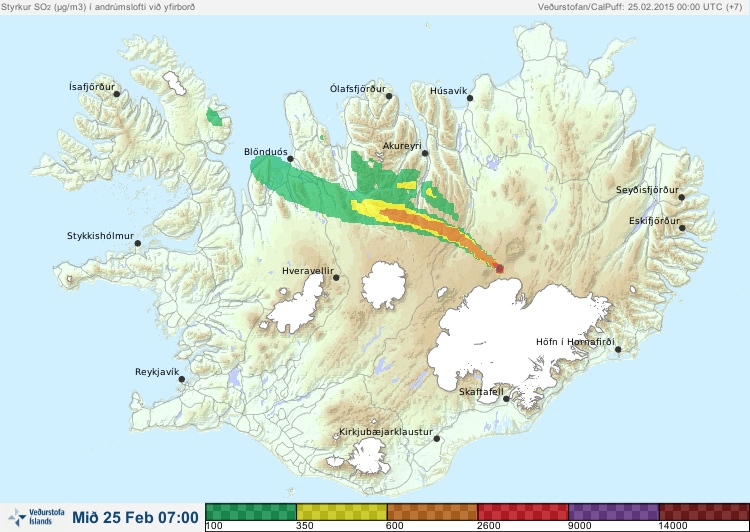Click the purple 9000 legend swatch
The height and width of the screenshot is (532, 750).
pos(614,512)
